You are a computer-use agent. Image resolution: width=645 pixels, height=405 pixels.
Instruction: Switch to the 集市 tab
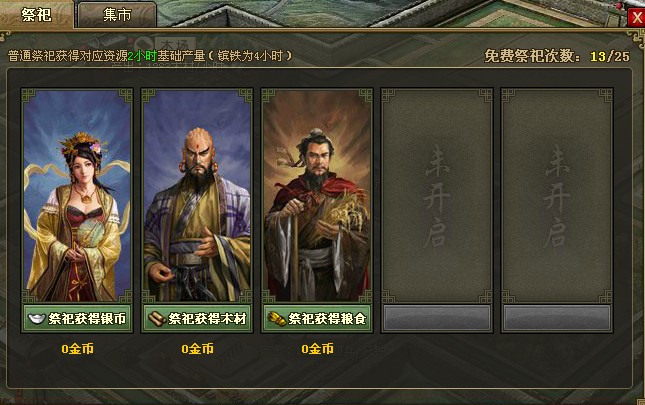[117, 15]
